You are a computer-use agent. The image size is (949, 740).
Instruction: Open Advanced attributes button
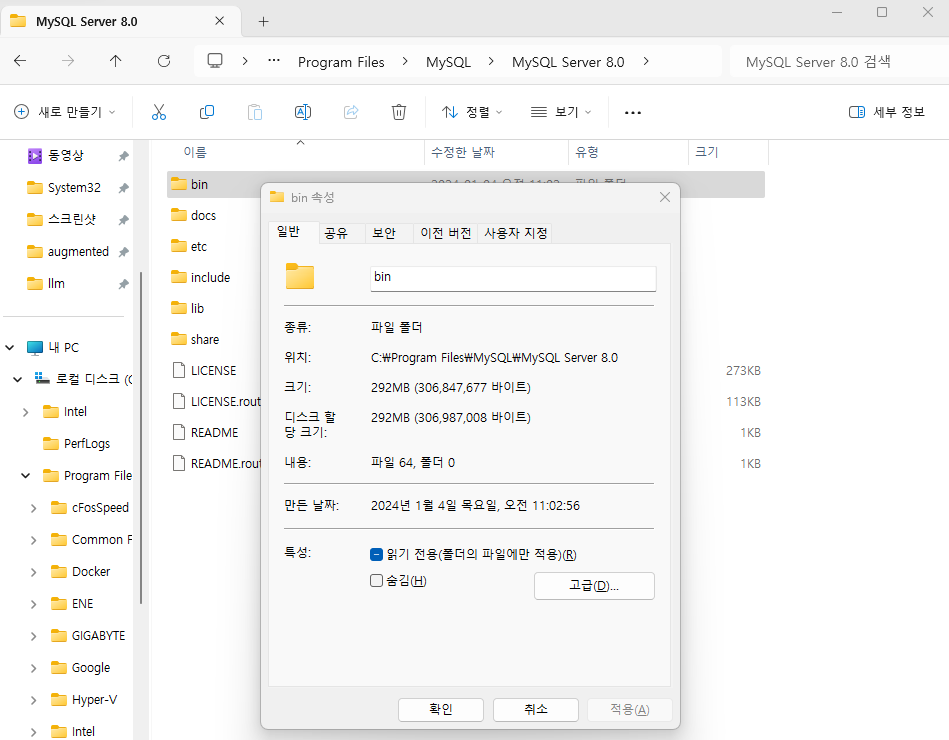pyautogui.click(x=594, y=586)
